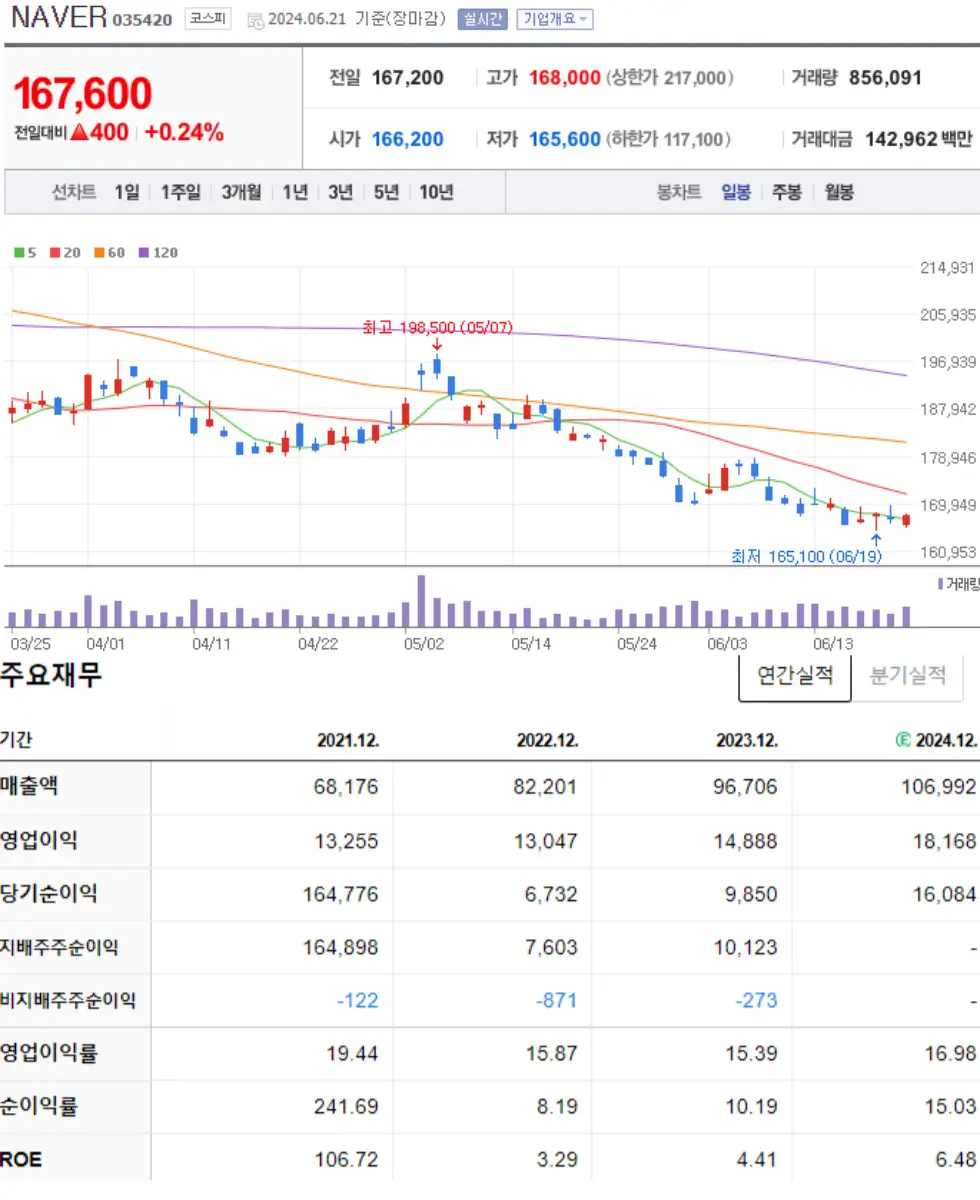
Task: Click the +0.24% change rate
Action: coord(184,132)
